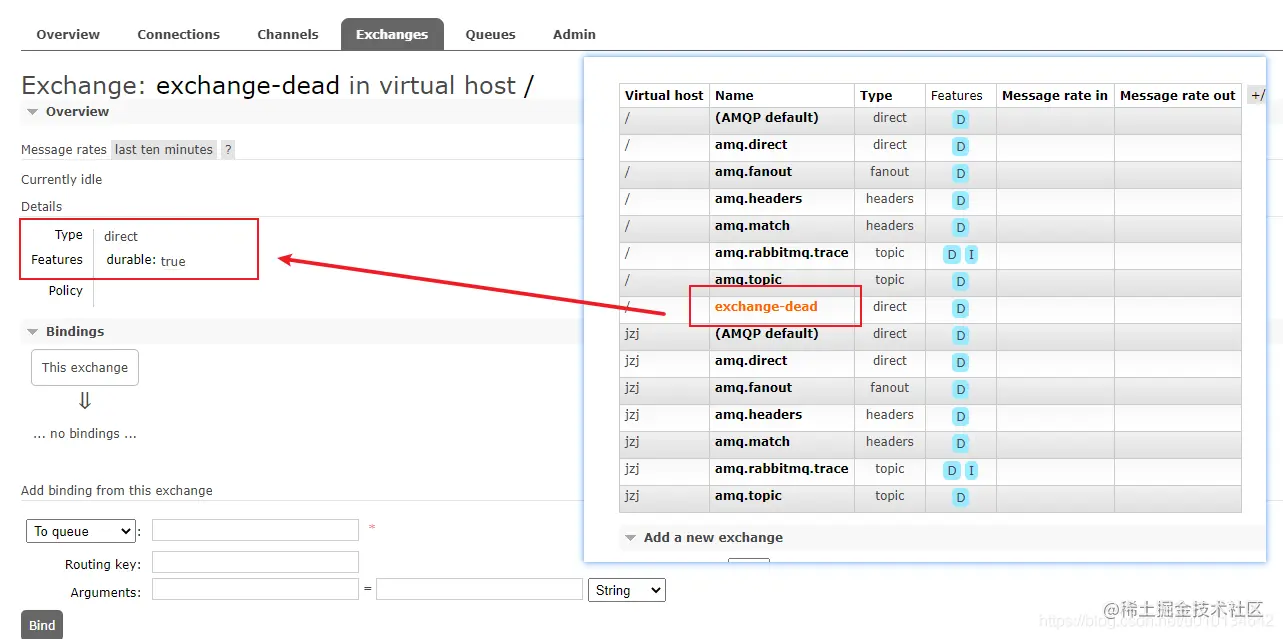The width and height of the screenshot is (1283, 639).
Task: Open amq.fanout exchange in jzj host
Action: pyautogui.click(x=753, y=388)
